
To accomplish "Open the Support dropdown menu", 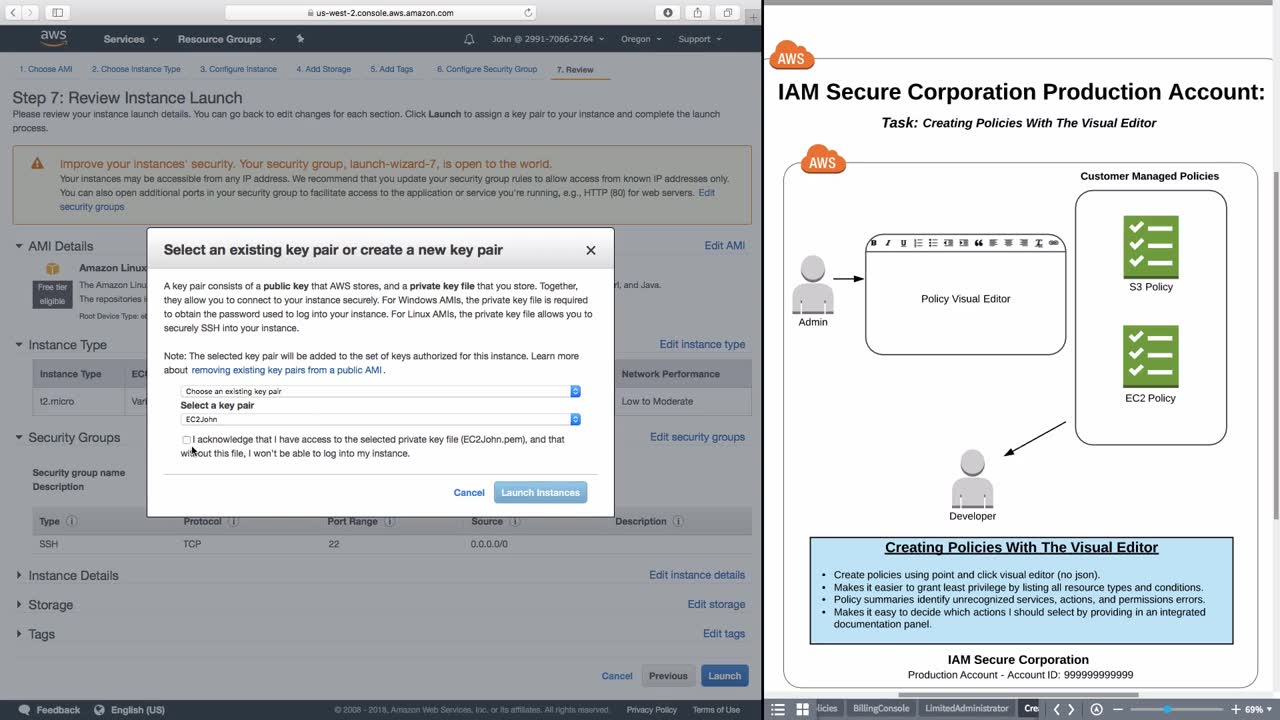I will point(700,39).
